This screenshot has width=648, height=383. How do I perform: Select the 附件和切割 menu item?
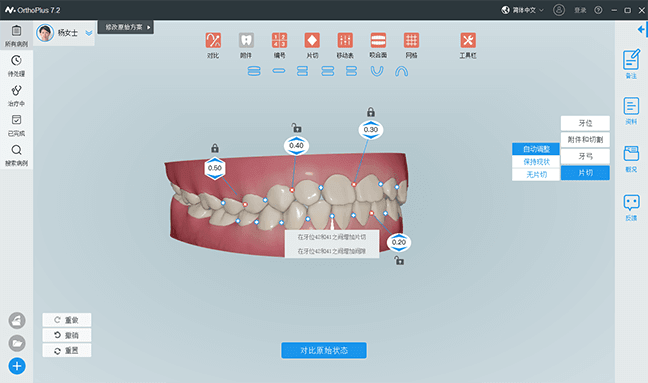[x=585, y=140]
